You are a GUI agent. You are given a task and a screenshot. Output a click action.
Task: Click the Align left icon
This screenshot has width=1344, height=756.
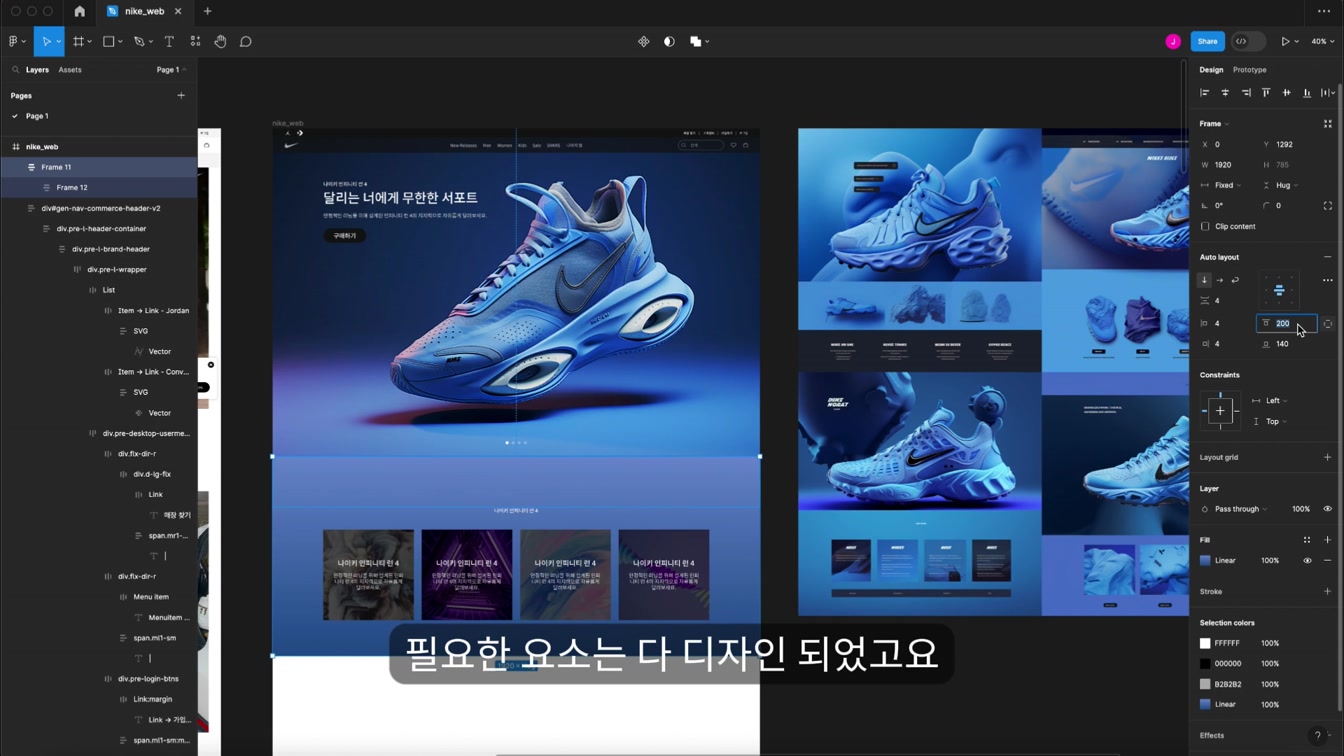click(1204, 93)
